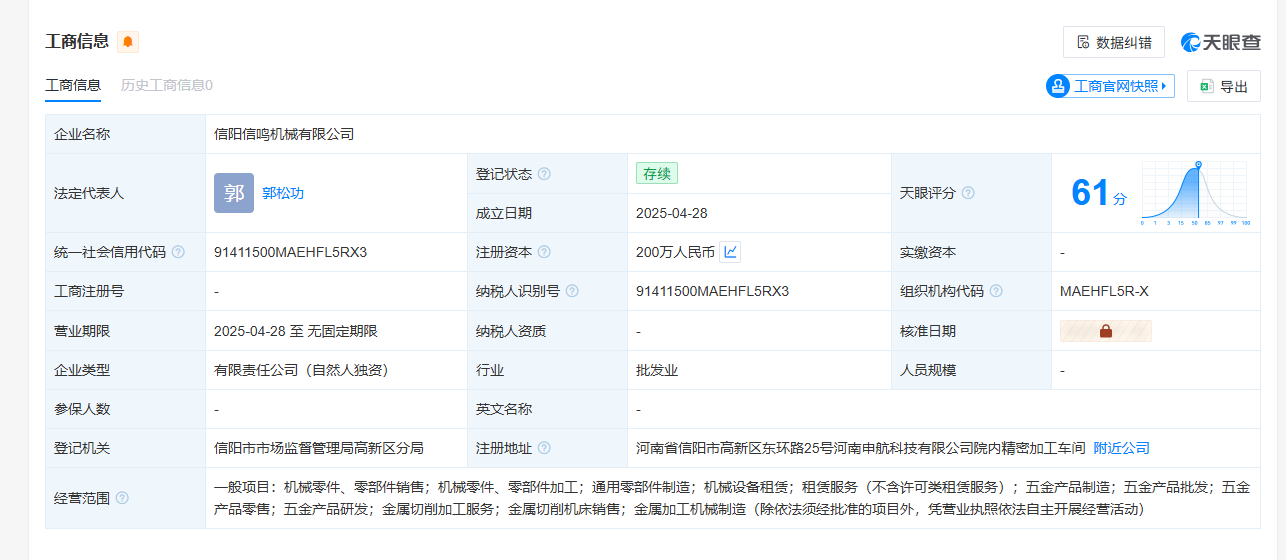
Task: Switch to the 工商信息 tab
Action: pyautogui.click(x=73, y=86)
